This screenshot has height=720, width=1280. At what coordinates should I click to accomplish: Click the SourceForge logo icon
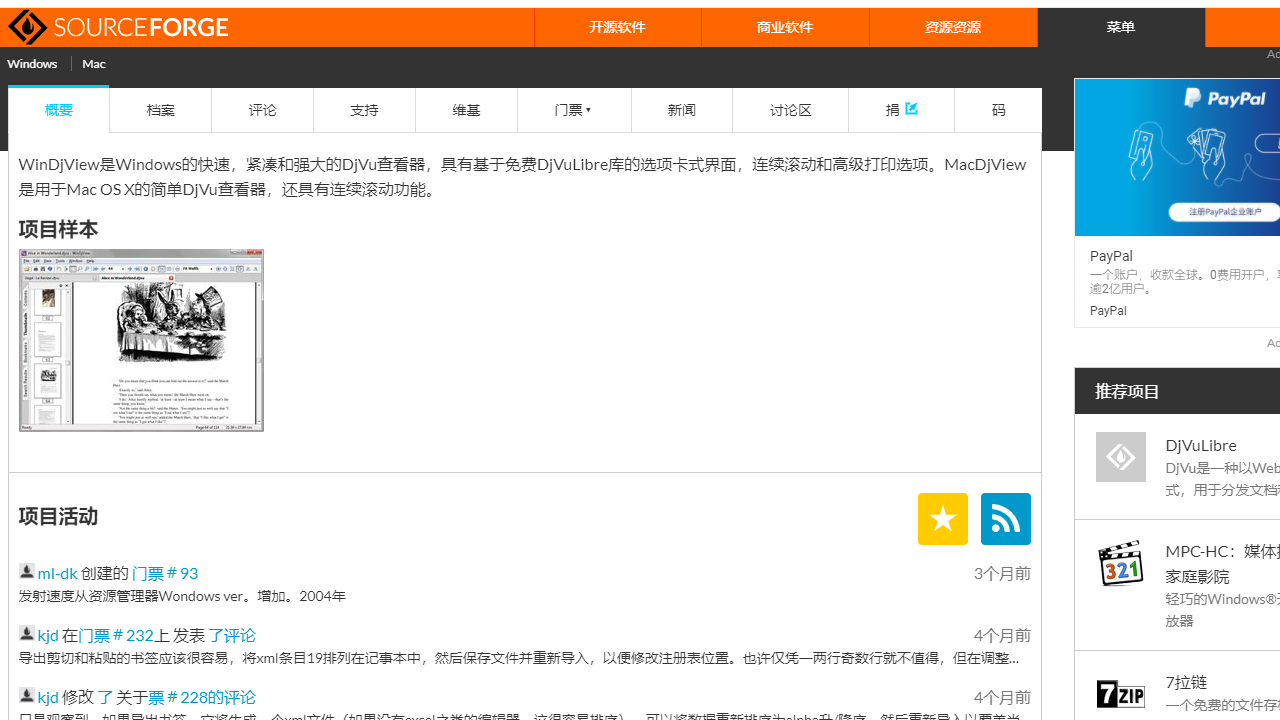[x=27, y=27]
